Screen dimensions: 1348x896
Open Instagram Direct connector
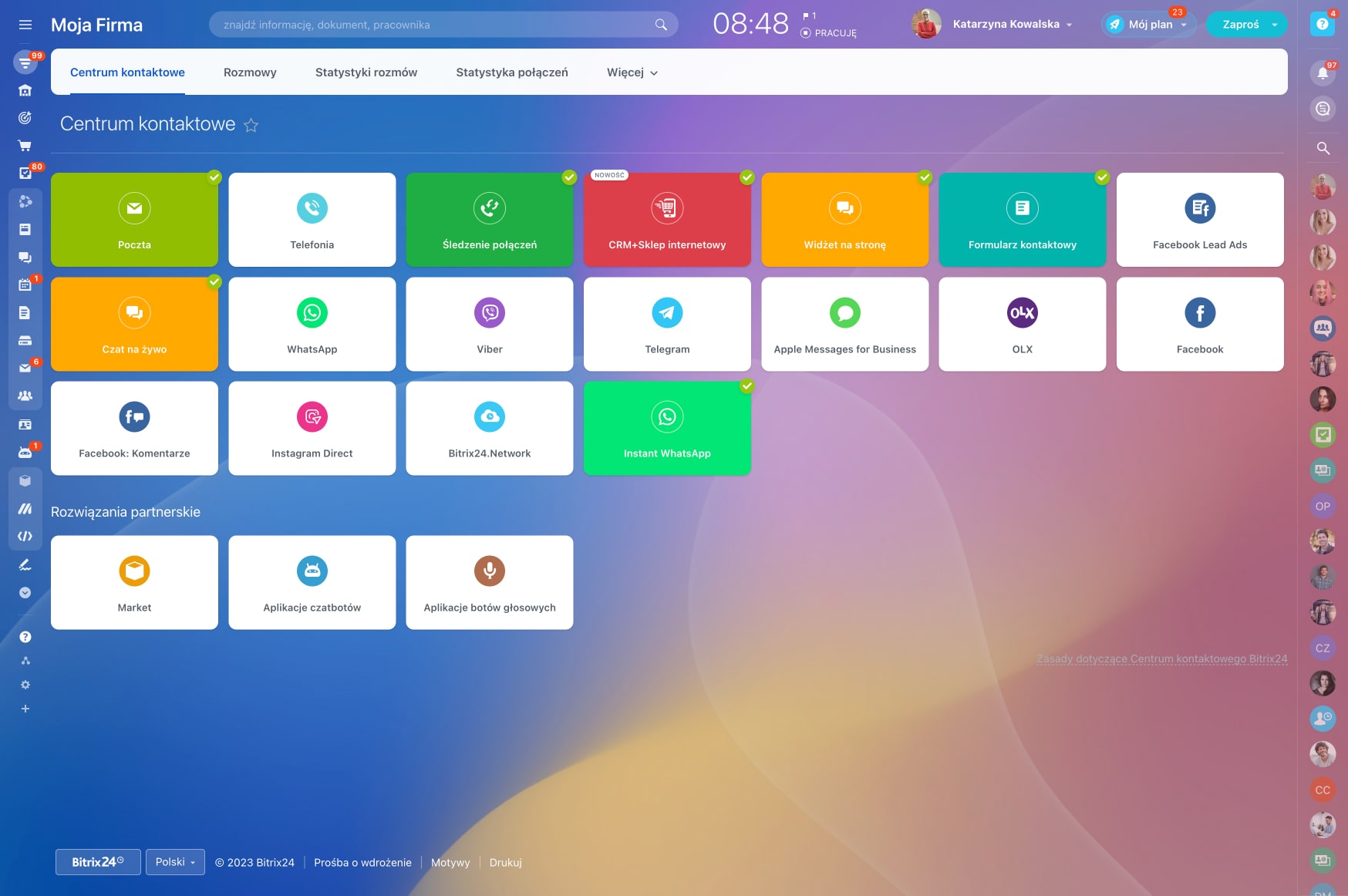312,428
